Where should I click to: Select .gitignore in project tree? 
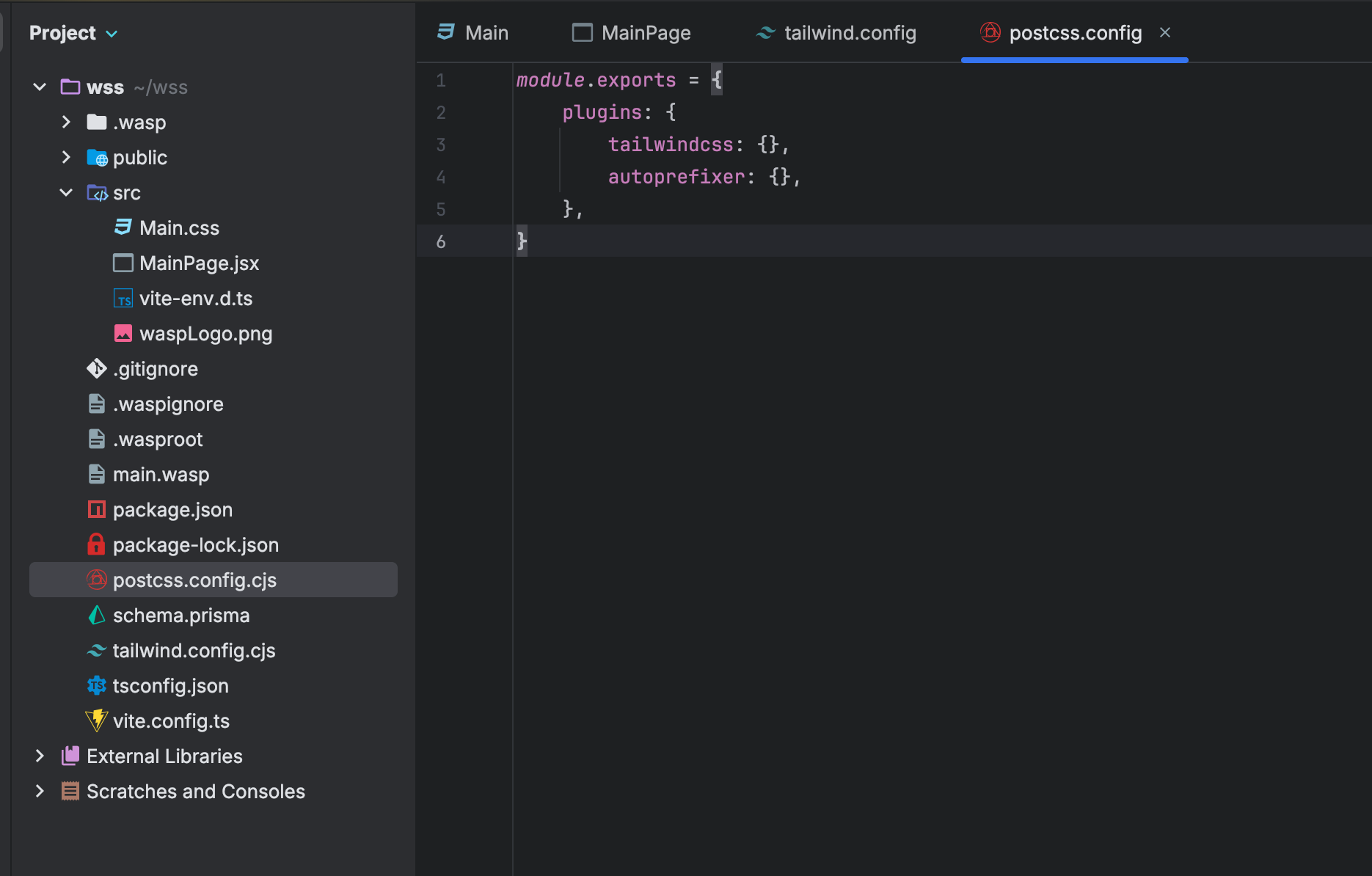click(x=156, y=369)
